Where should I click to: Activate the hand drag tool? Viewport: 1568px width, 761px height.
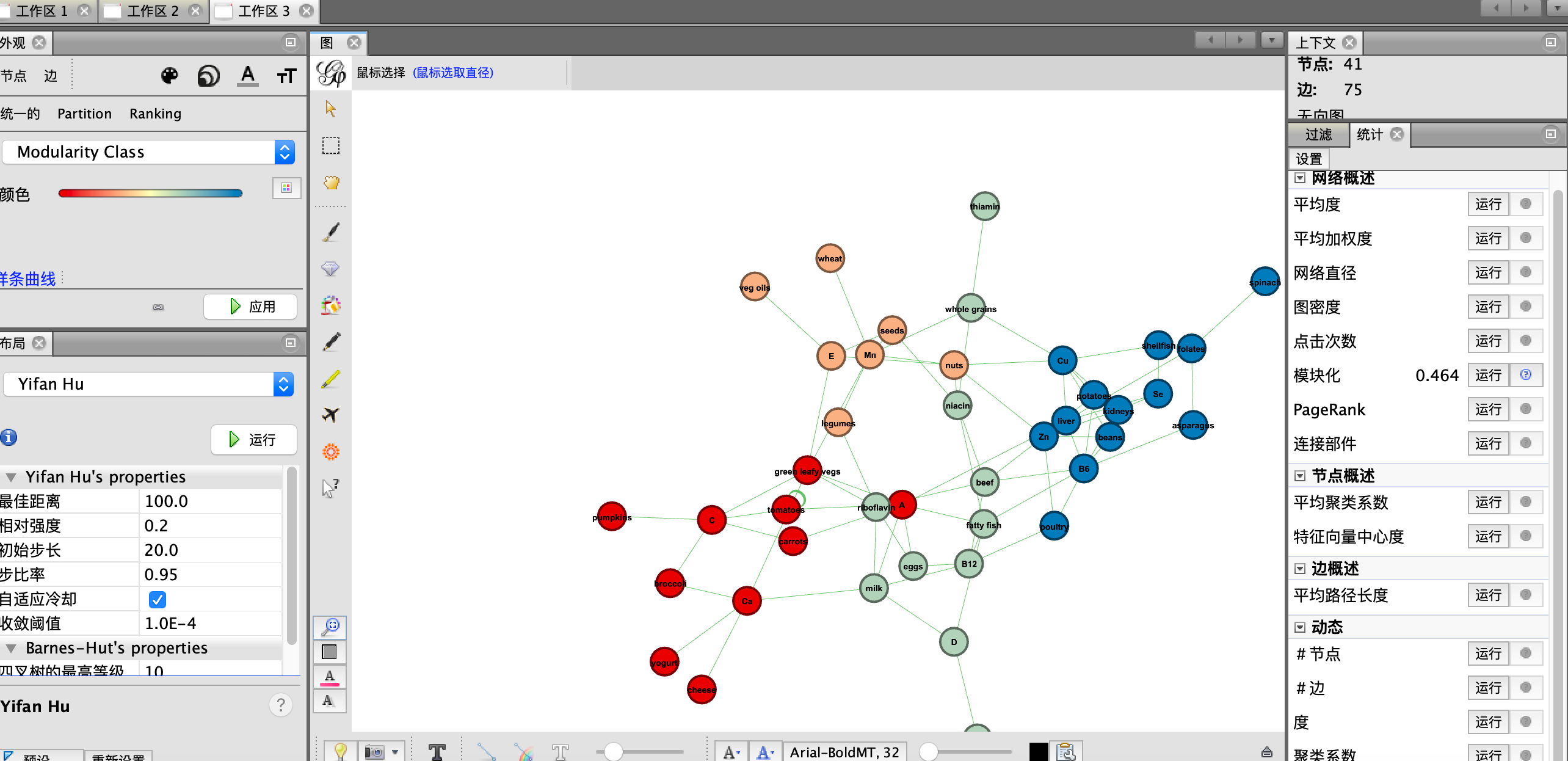tap(330, 183)
